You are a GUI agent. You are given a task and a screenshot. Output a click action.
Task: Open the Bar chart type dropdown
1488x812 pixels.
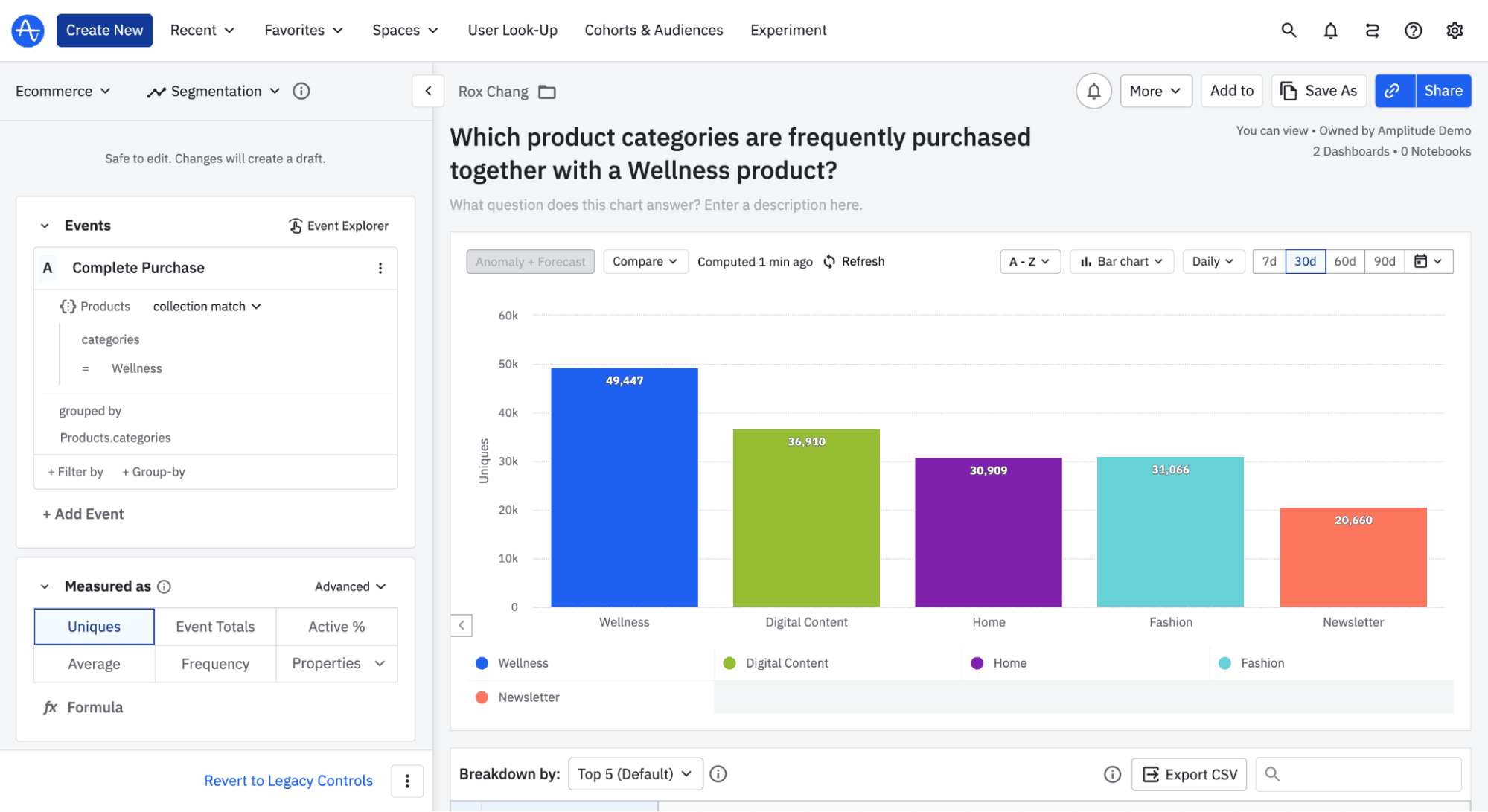[x=1121, y=261]
